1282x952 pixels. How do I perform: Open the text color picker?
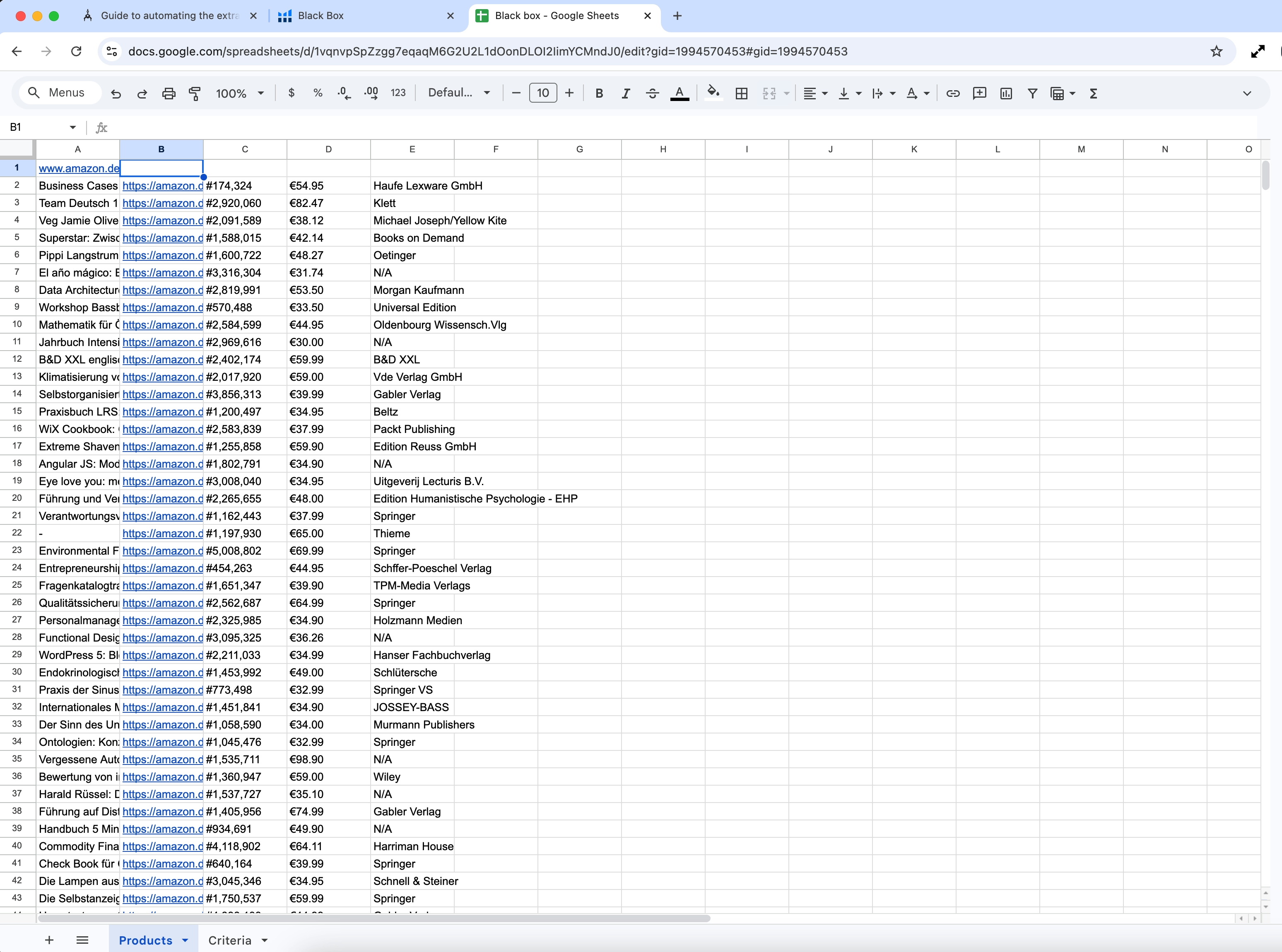click(x=680, y=93)
